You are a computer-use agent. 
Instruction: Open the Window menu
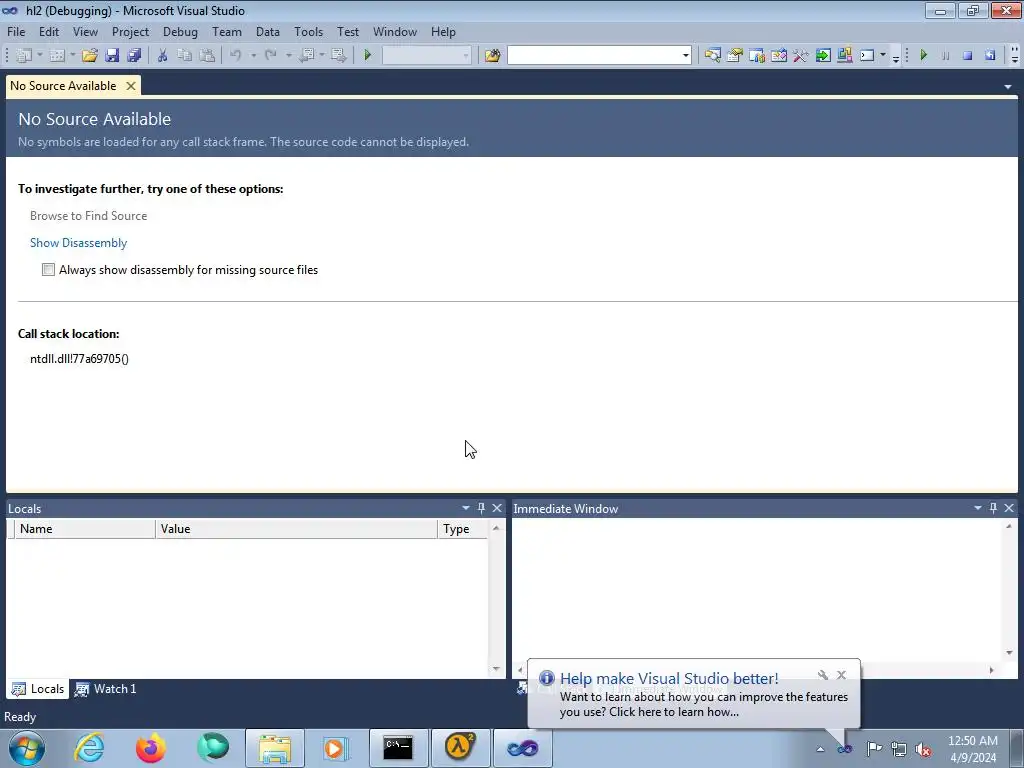coord(394,31)
